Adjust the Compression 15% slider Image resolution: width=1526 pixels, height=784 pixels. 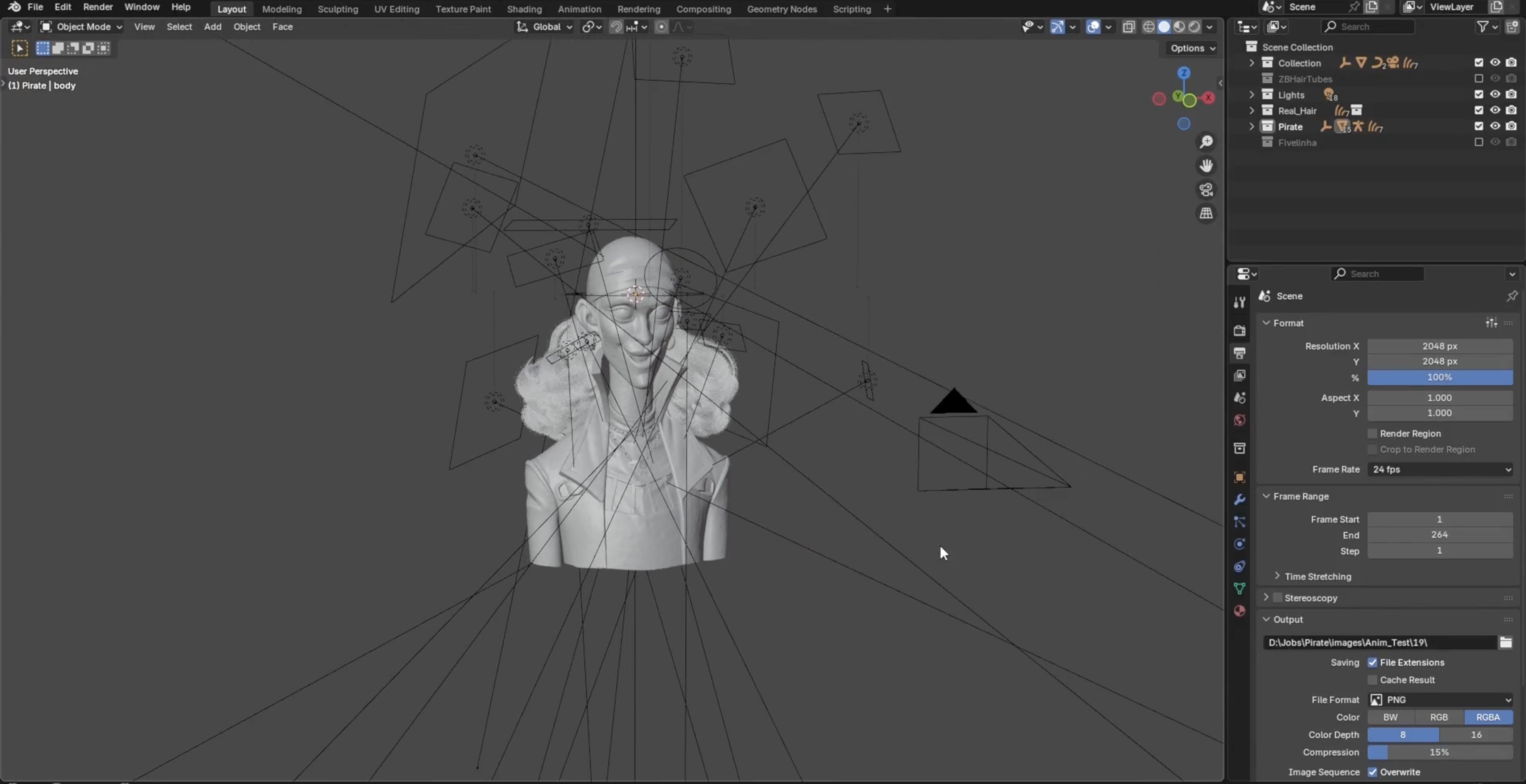(x=1439, y=752)
